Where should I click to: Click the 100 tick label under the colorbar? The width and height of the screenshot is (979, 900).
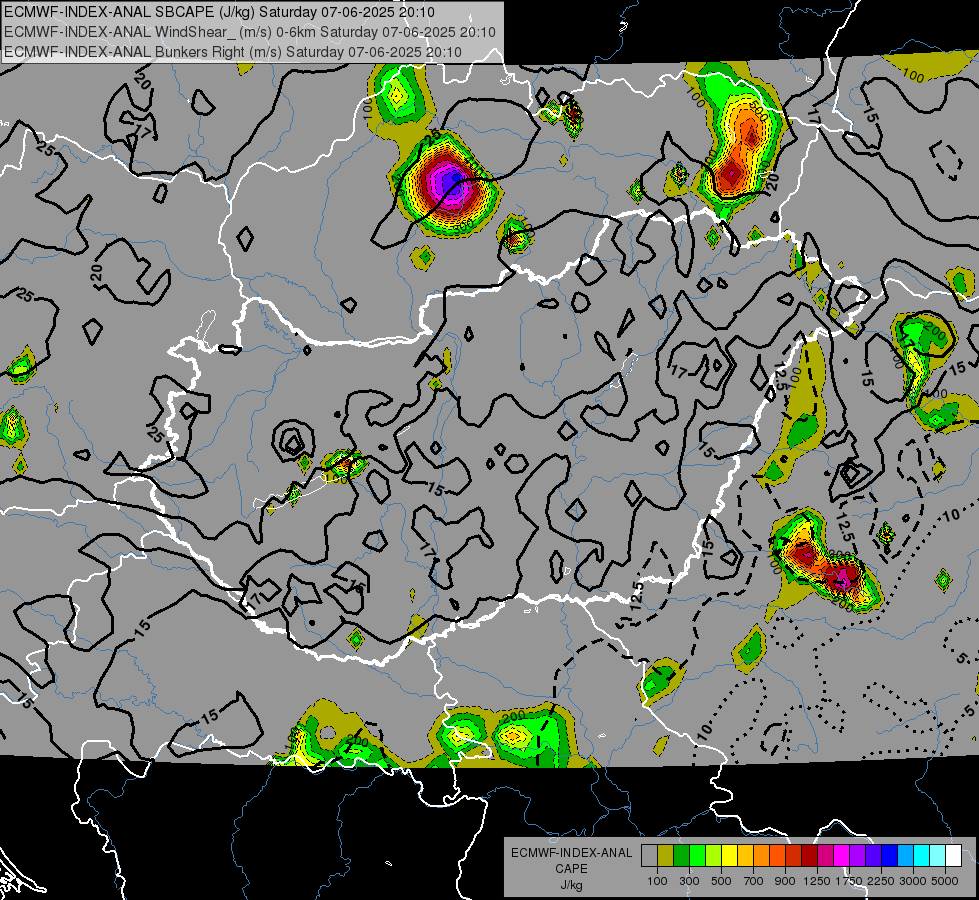657,881
